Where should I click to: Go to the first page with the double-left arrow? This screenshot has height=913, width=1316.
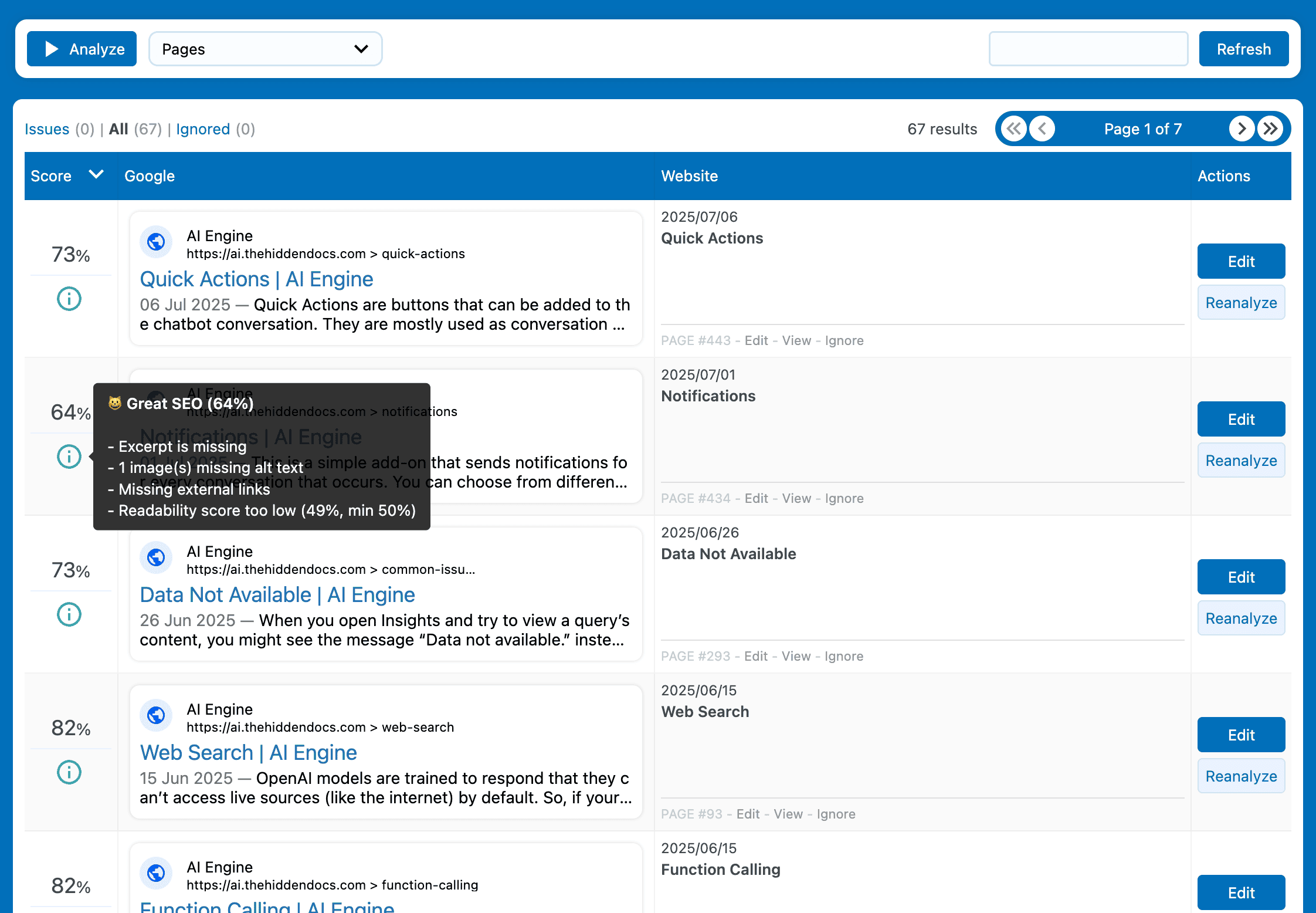click(x=1014, y=129)
